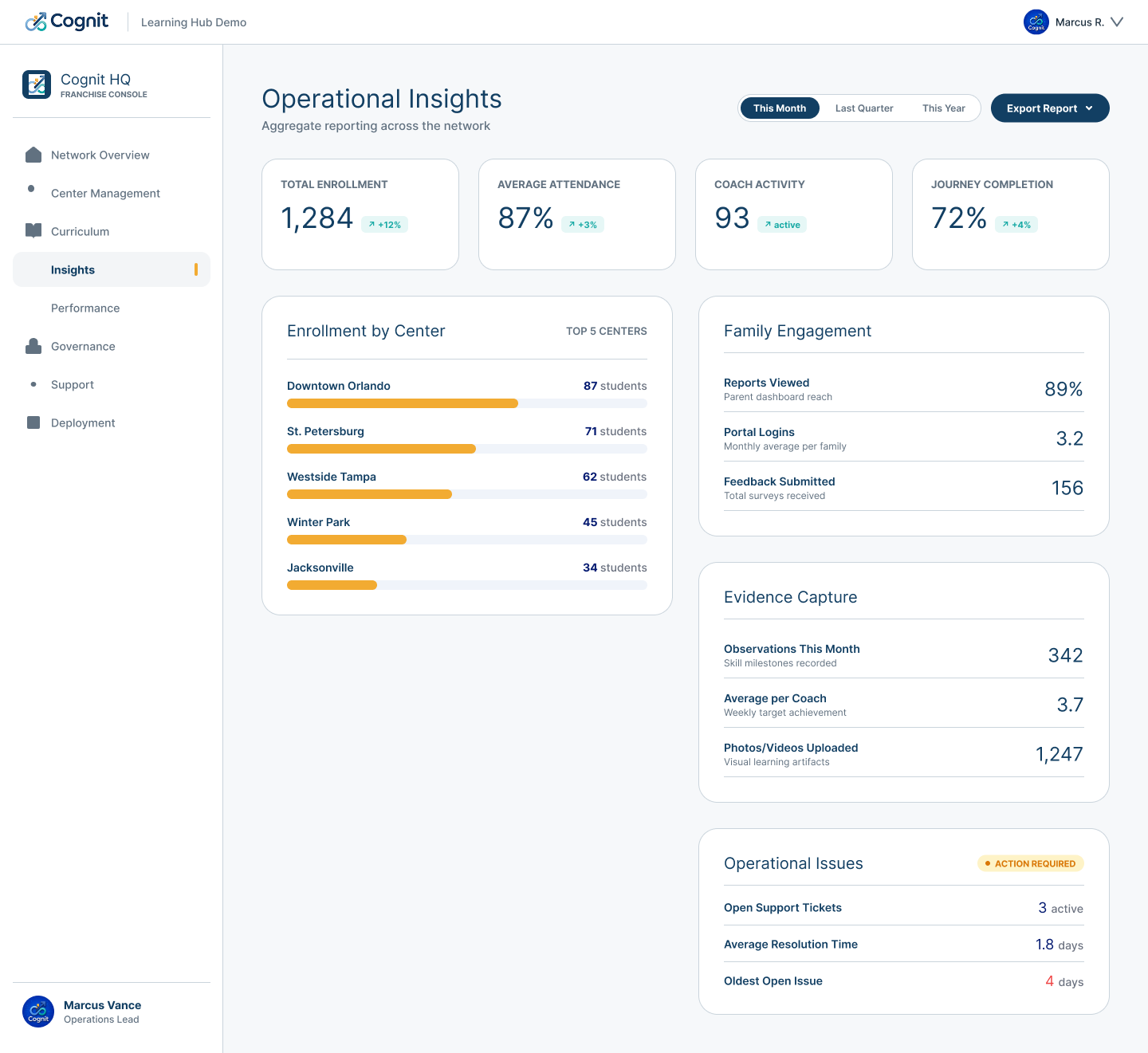Select Insights in the sidebar
The image size is (1148, 1053).
(x=112, y=269)
